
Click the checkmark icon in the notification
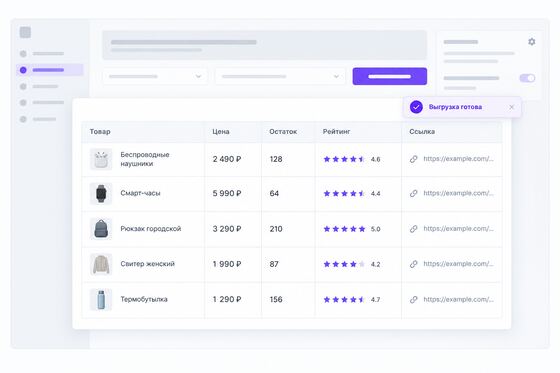(416, 107)
